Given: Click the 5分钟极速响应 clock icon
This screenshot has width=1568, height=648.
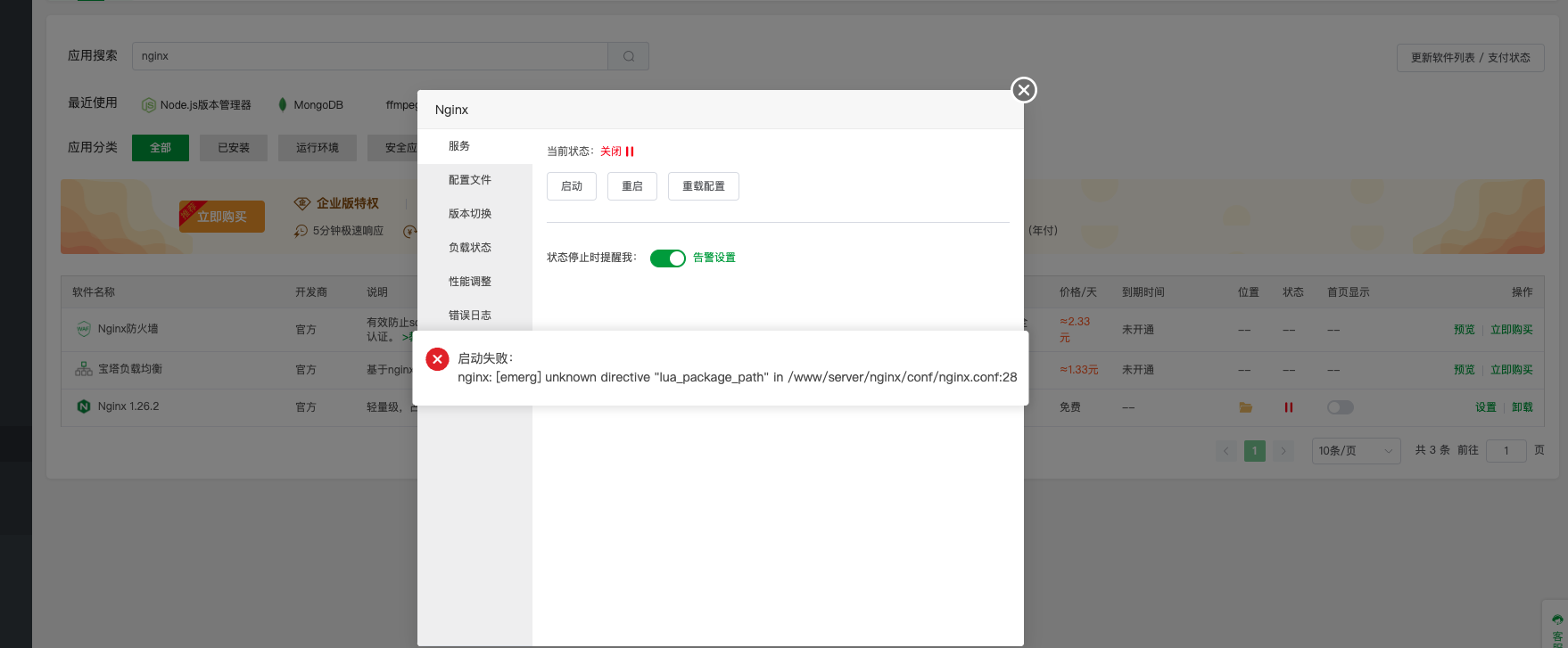Looking at the screenshot, I should pyautogui.click(x=301, y=231).
